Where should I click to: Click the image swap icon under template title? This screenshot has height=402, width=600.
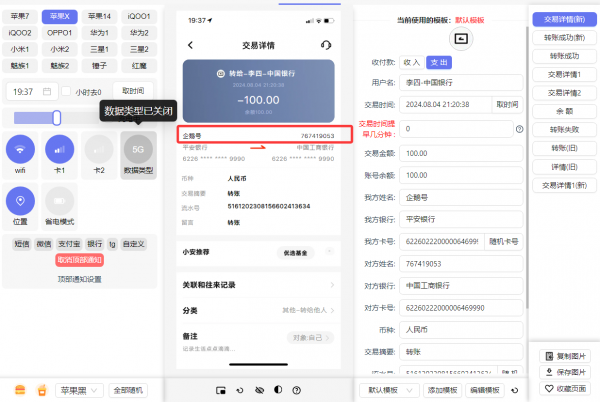coord(461,38)
